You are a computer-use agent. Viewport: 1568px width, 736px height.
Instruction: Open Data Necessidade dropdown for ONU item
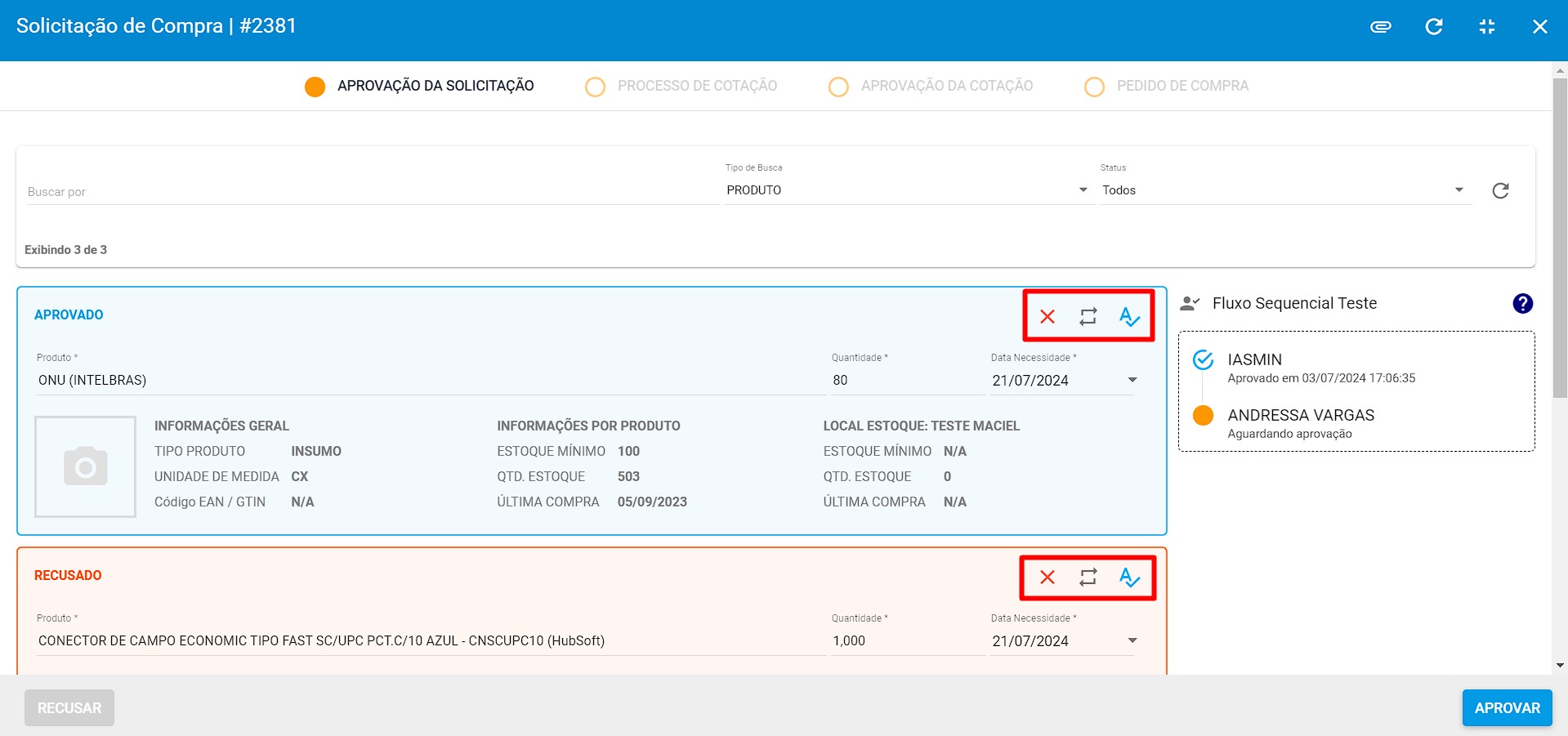tap(1132, 381)
